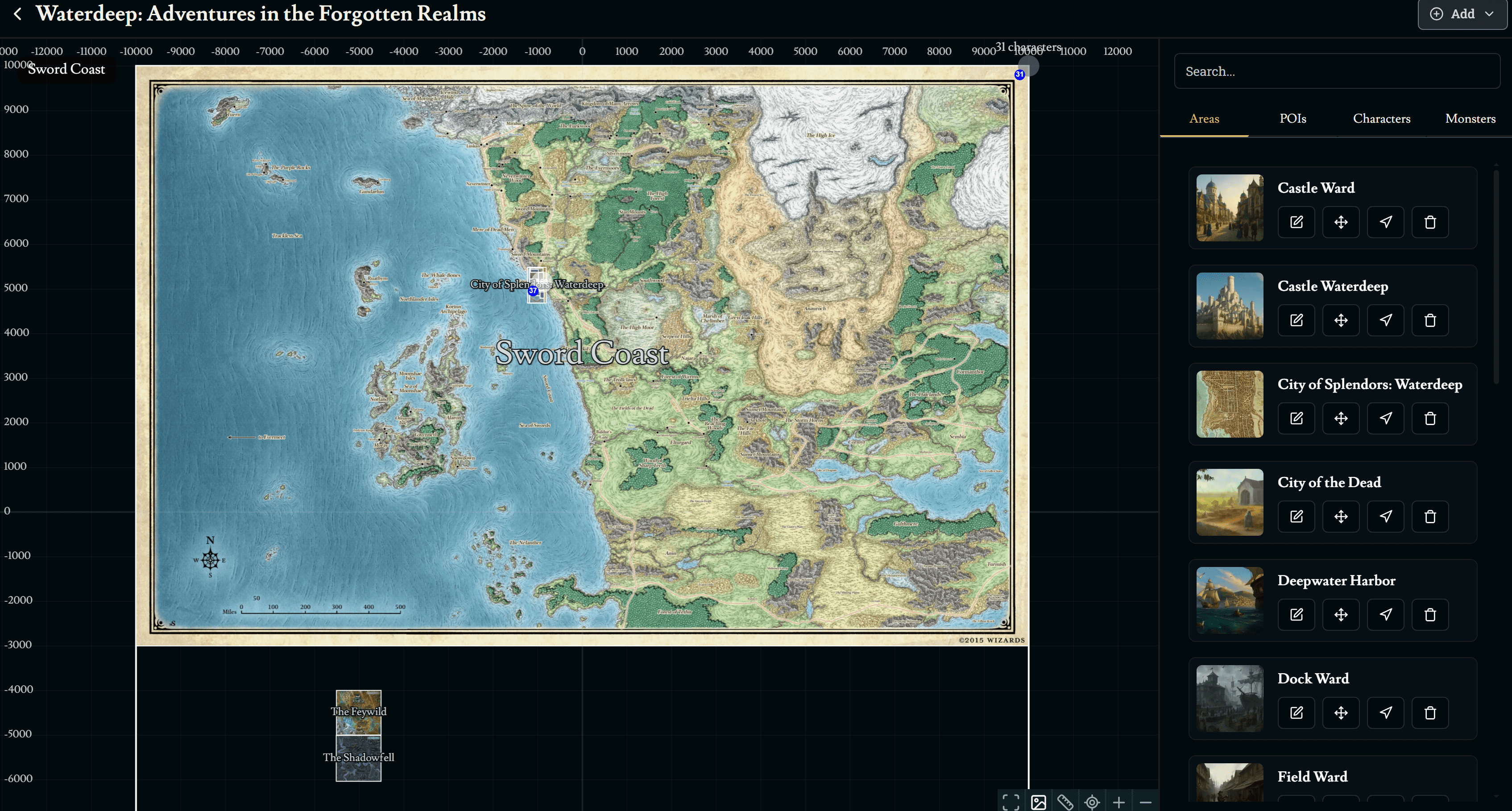Edit City of Splendors: Waterdeep area
Viewport: 1512px width, 811px height.
[x=1297, y=418]
